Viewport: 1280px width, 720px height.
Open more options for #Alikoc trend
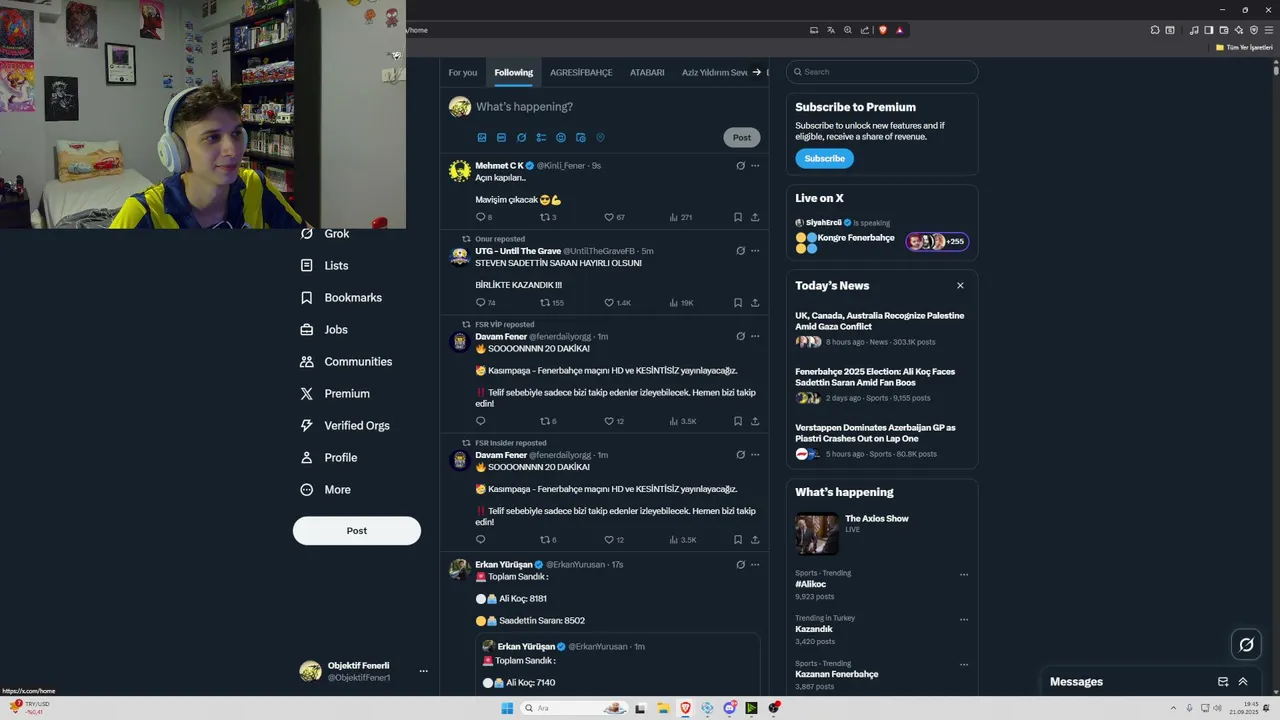pos(964,574)
